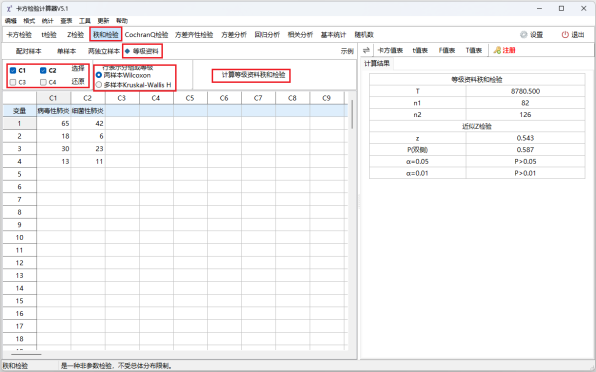Viewport: 596px width, 372px height.
Task: Select the C2 column header
Action: point(87,98)
